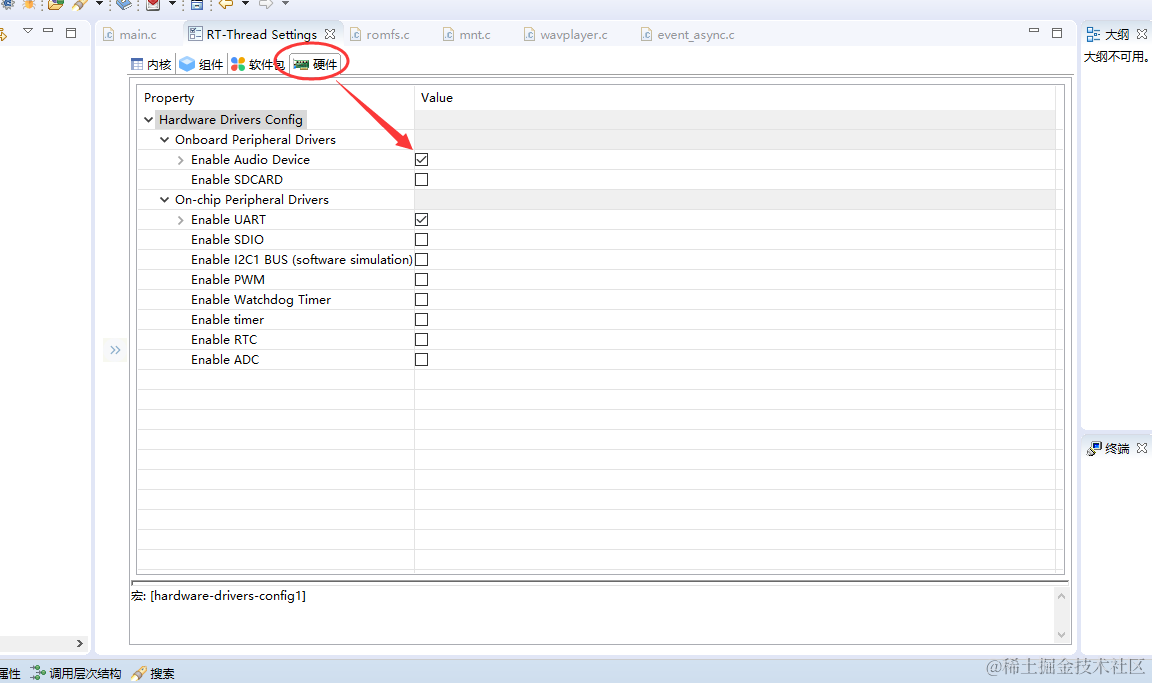Click the Value column header

(436, 98)
